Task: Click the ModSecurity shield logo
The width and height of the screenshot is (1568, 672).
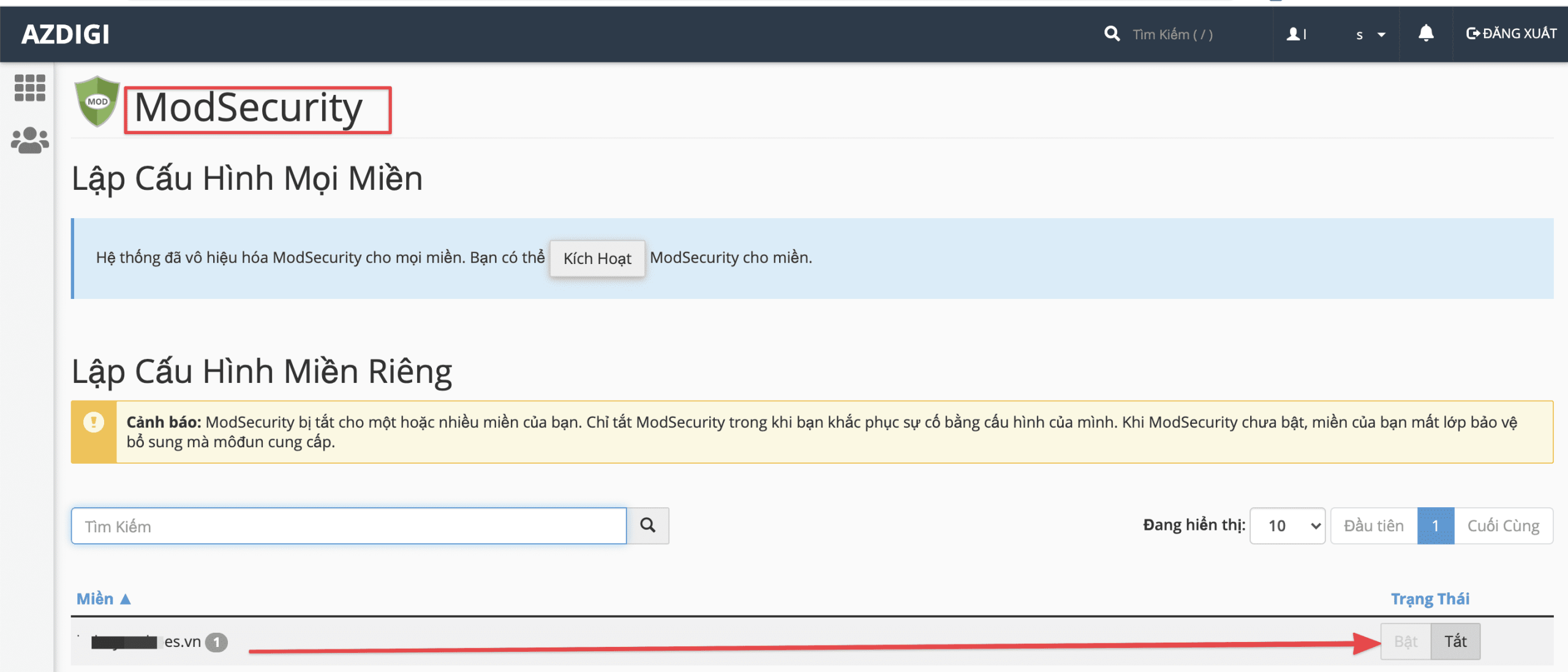Action: click(98, 104)
